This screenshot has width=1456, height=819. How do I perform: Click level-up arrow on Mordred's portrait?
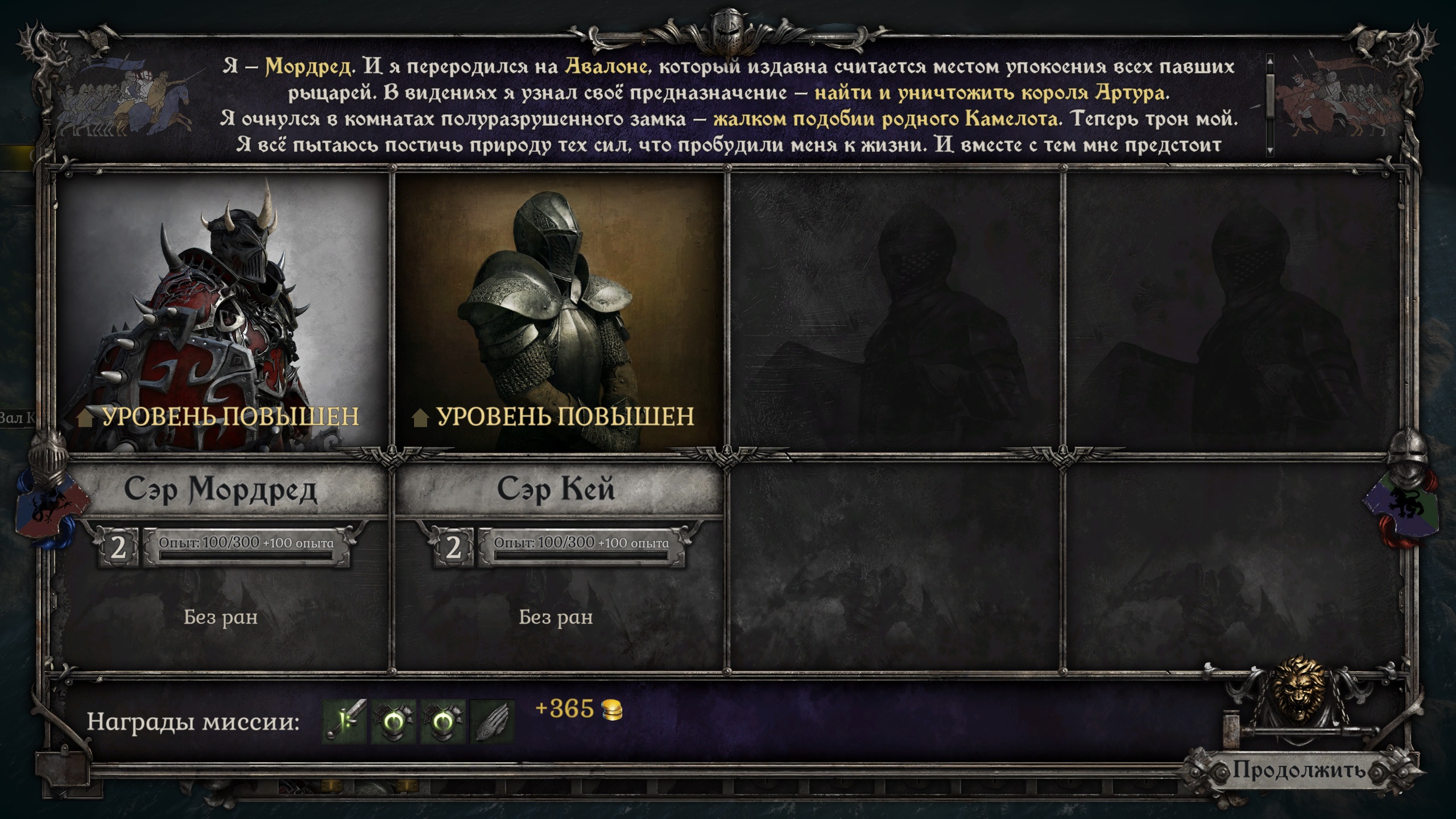[85, 417]
